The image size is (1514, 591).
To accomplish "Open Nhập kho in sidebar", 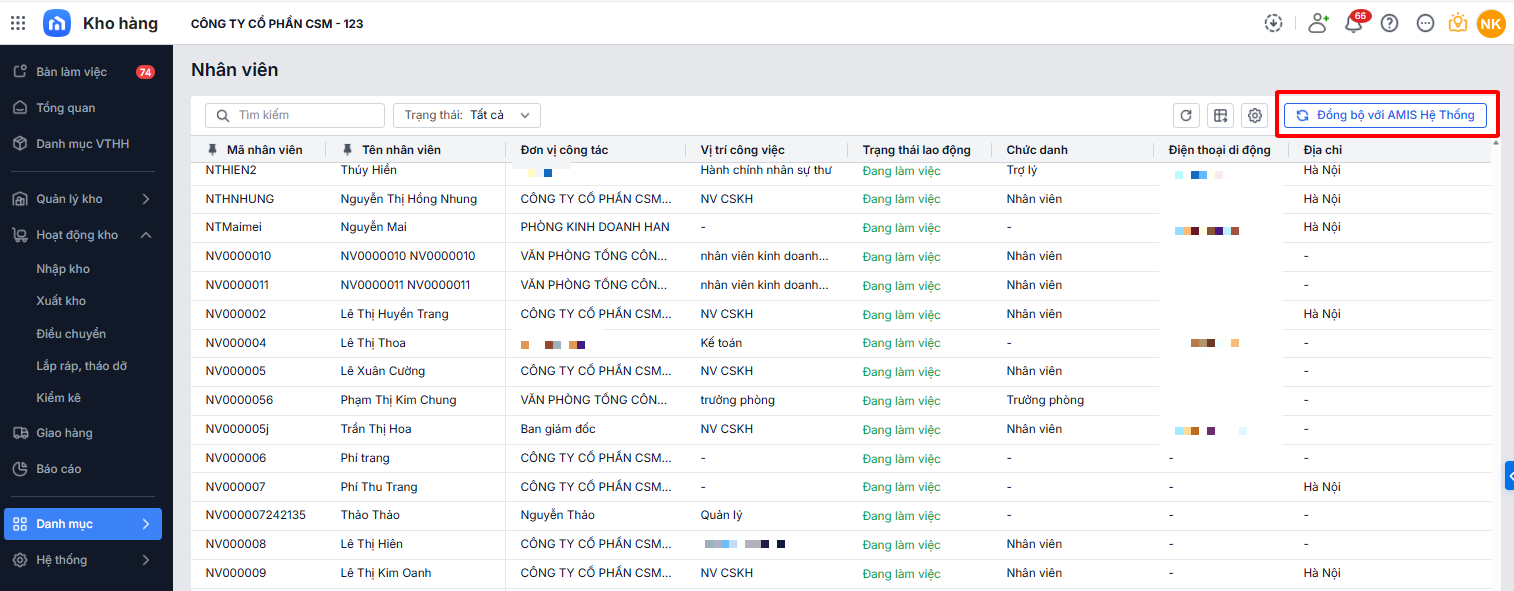I will tap(63, 269).
